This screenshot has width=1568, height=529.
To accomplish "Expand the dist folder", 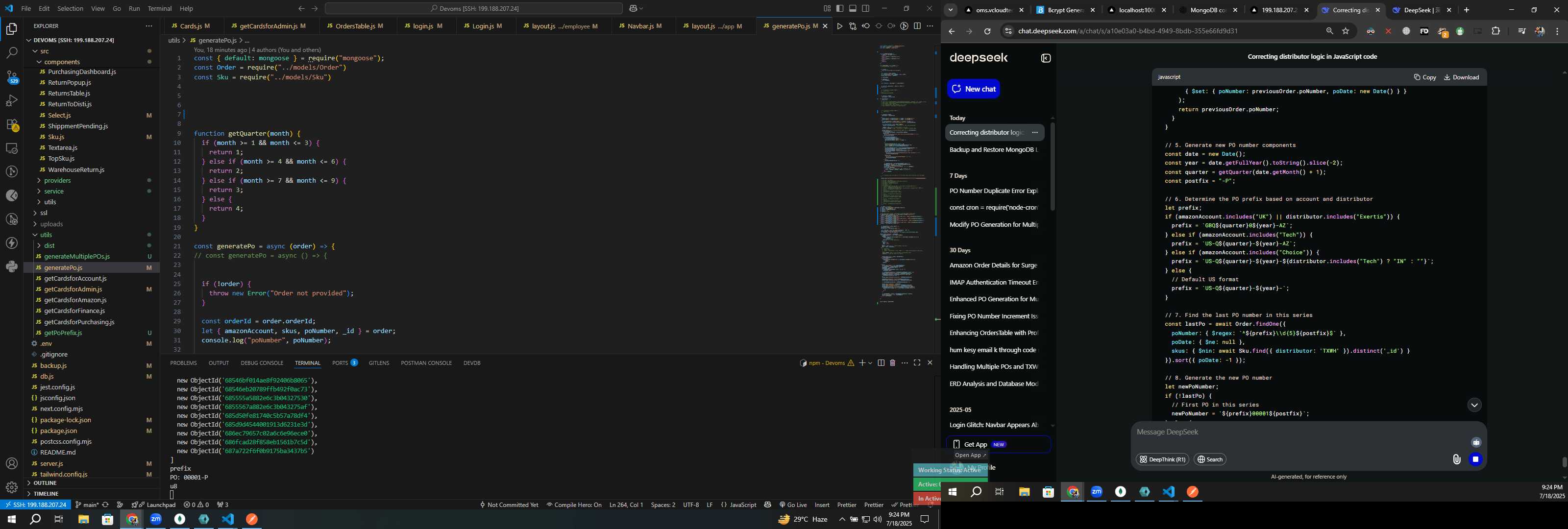I will [49, 246].
